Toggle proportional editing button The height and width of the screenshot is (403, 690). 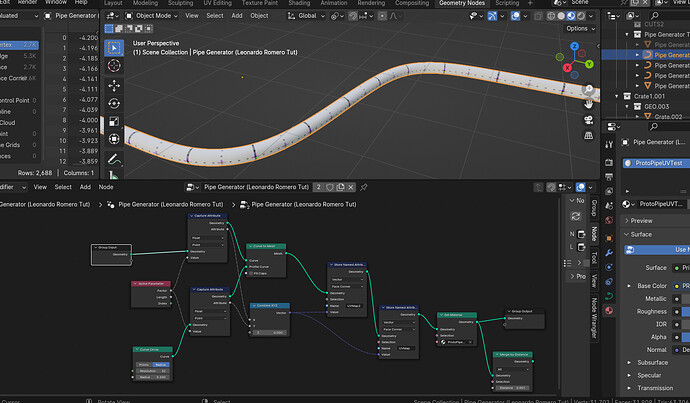point(382,16)
